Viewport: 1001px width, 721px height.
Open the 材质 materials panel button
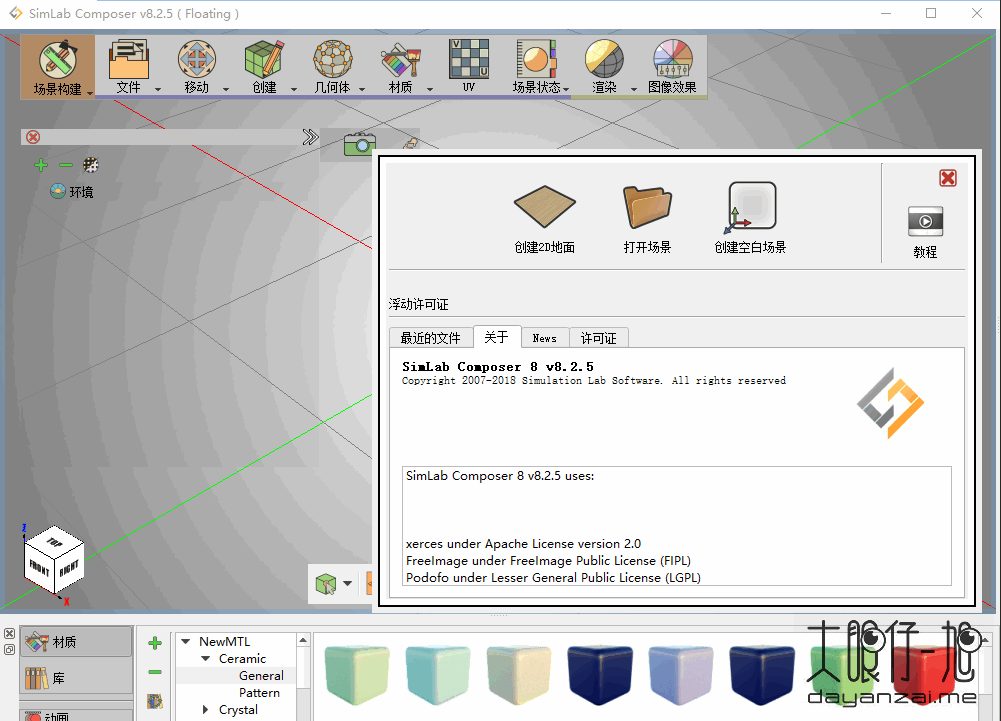point(77,642)
